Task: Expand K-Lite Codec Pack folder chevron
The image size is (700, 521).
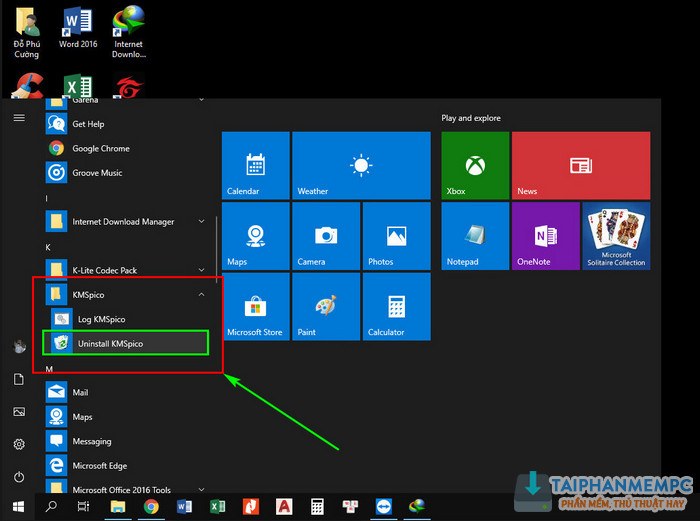Action: (201, 270)
